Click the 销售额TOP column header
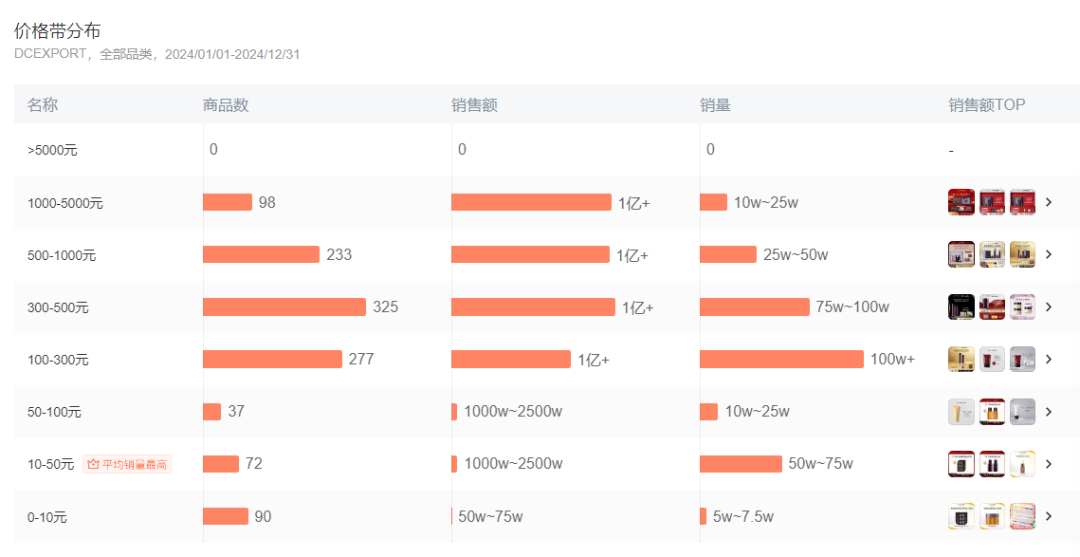 coord(987,105)
